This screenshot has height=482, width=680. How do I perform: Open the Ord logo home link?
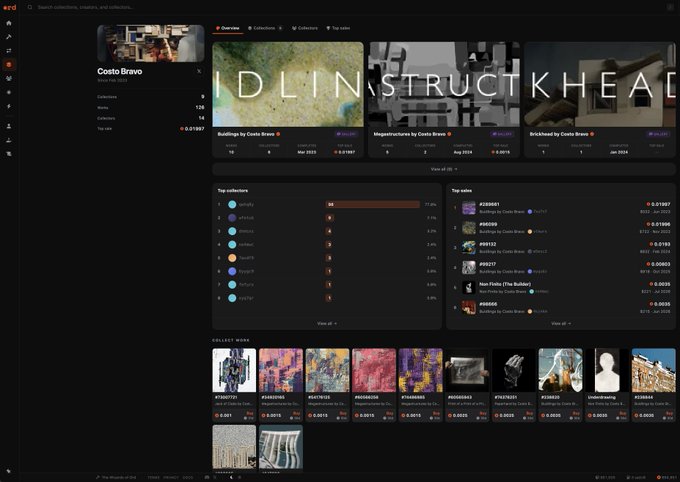[10, 7]
